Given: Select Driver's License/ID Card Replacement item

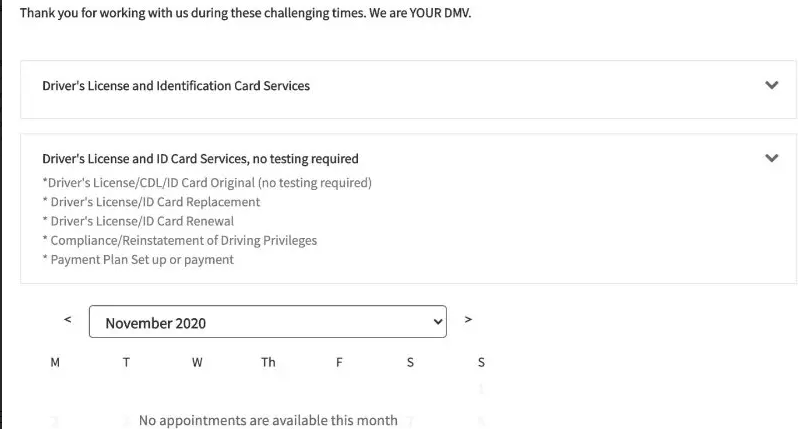Looking at the screenshot, I should (x=151, y=202).
